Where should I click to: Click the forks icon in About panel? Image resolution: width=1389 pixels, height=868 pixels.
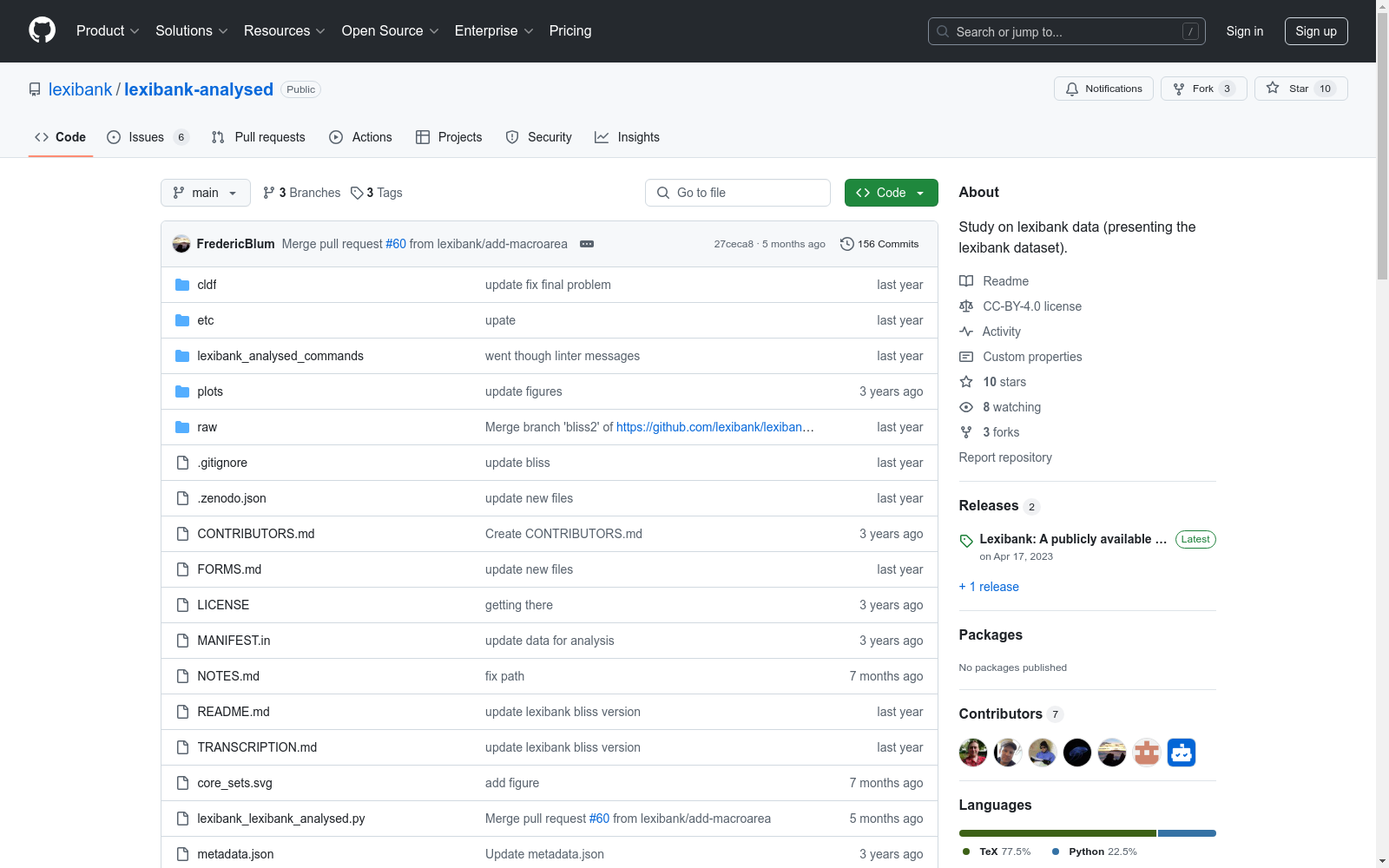[x=966, y=432]
